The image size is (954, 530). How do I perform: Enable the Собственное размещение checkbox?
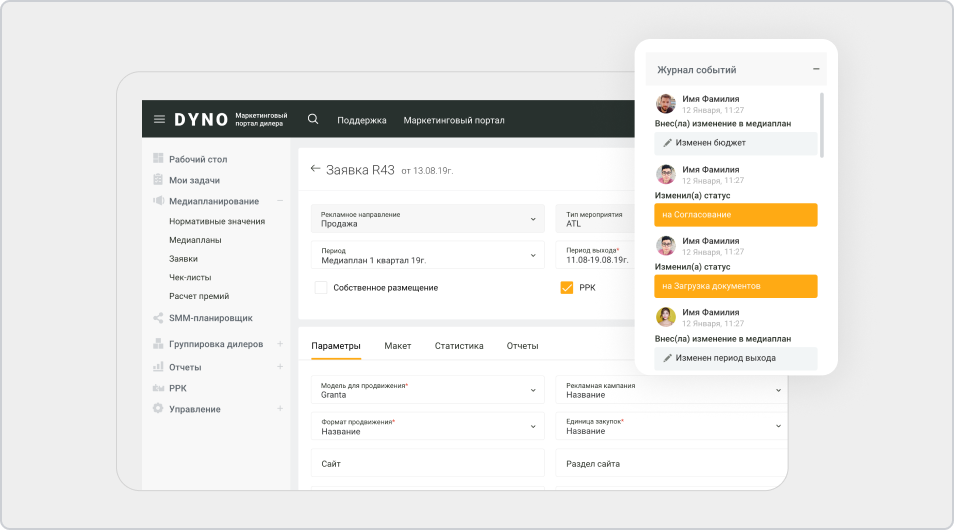coord(321,288)
